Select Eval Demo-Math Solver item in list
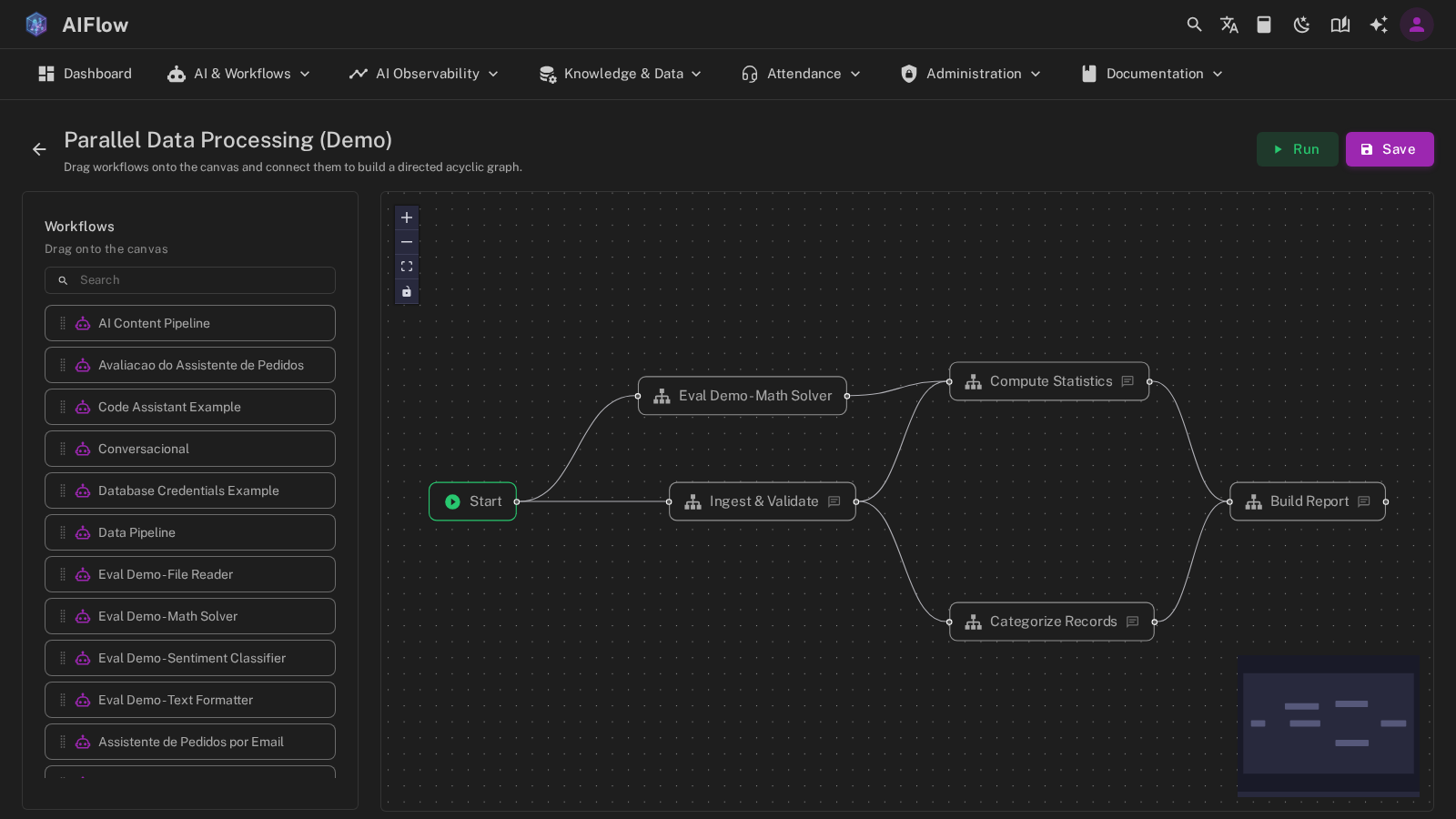 click(190, 616)
